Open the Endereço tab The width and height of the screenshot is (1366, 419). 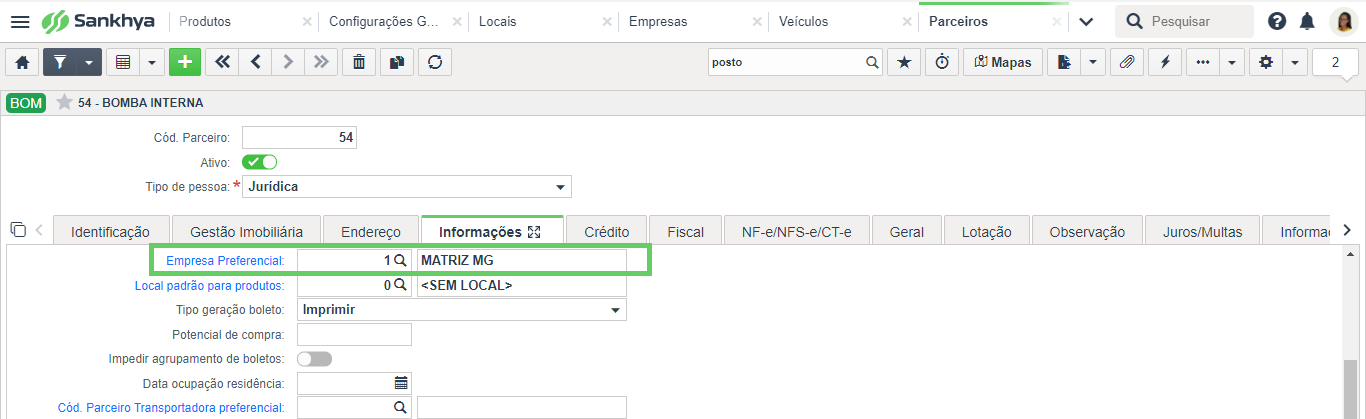click(371, 231)
